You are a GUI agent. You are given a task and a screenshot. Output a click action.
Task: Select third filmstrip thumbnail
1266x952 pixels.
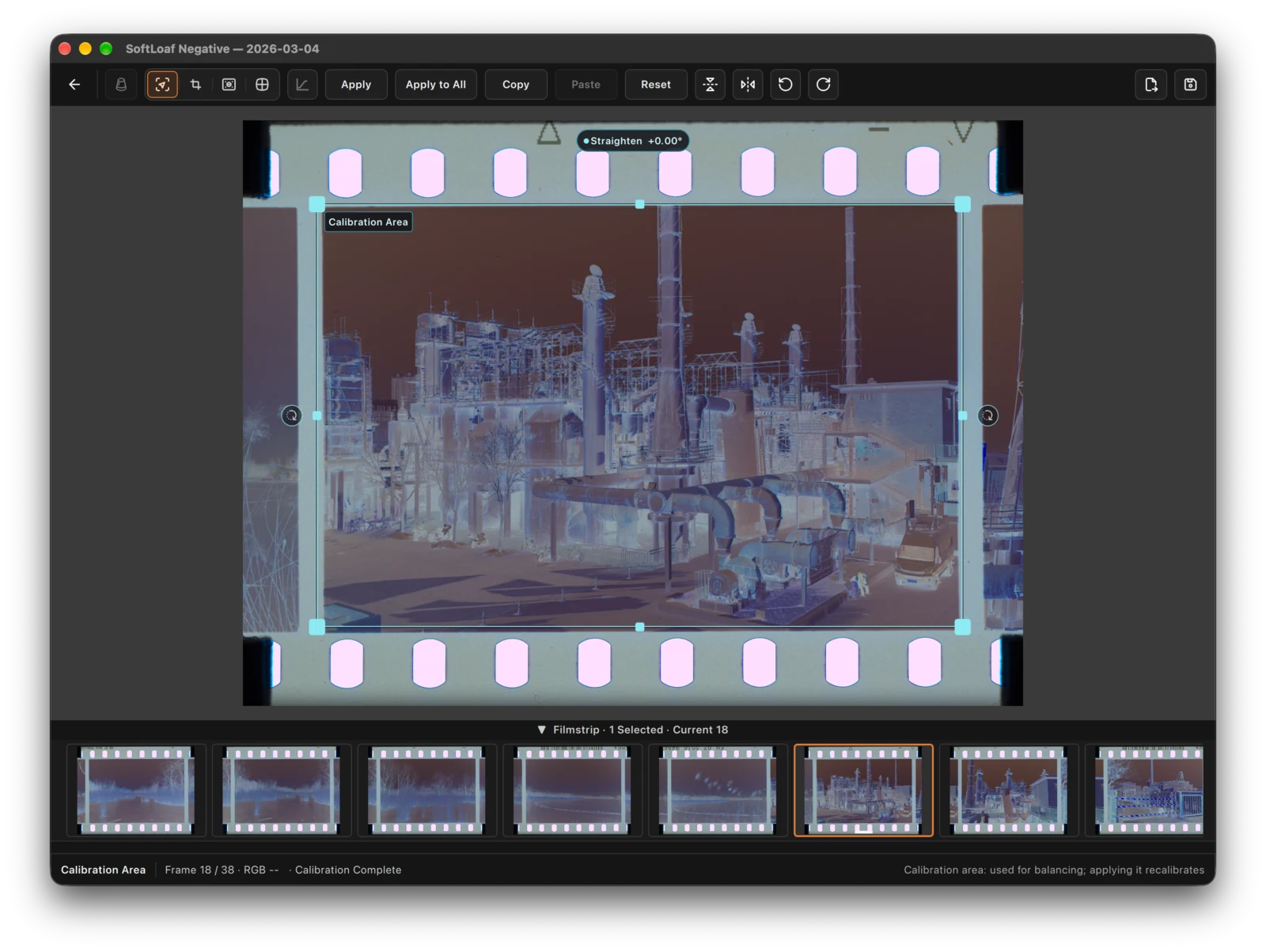click(427, 790)
